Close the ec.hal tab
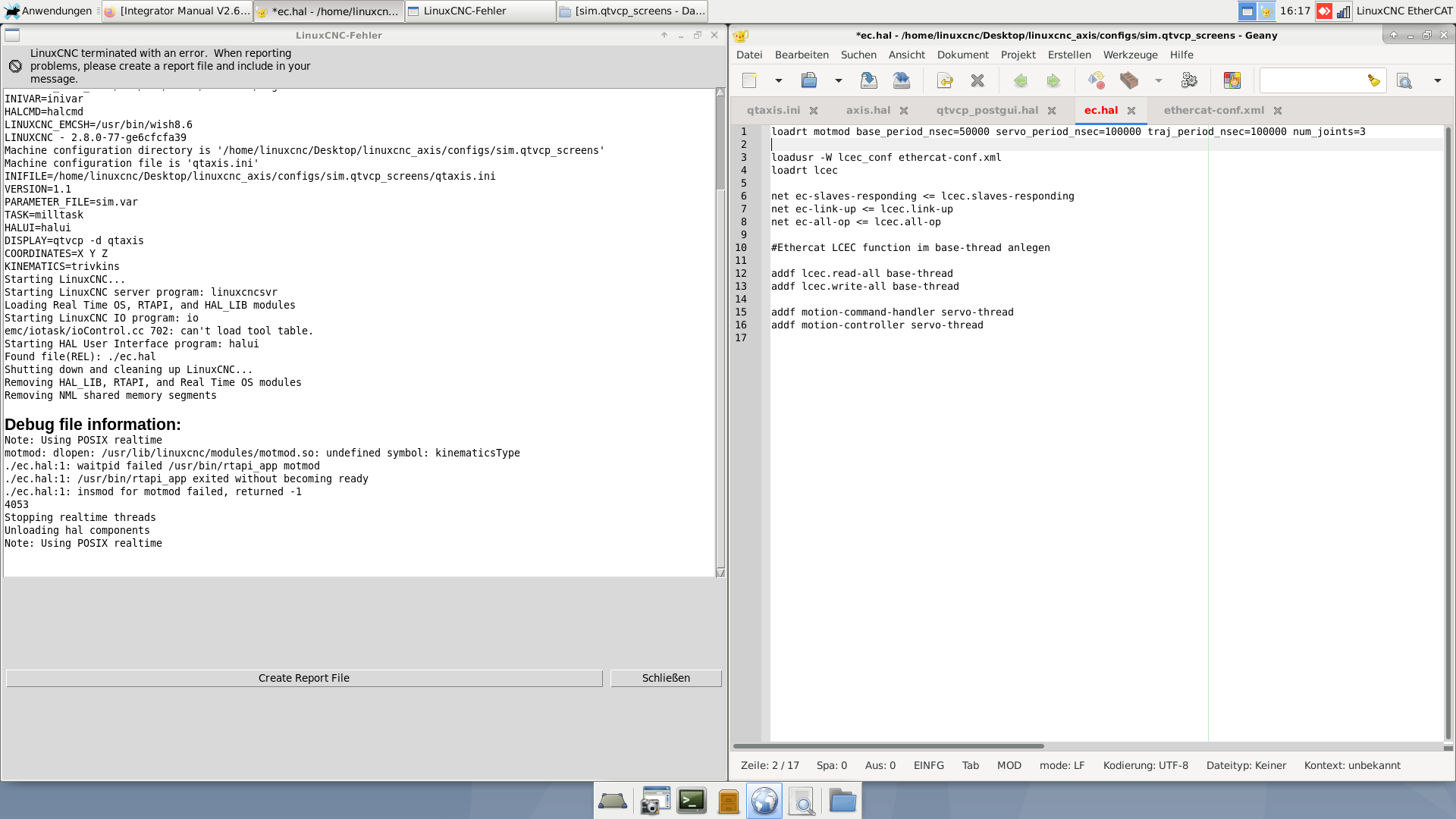Viewport: 1456px width, 819px height. coord(1131,111)
